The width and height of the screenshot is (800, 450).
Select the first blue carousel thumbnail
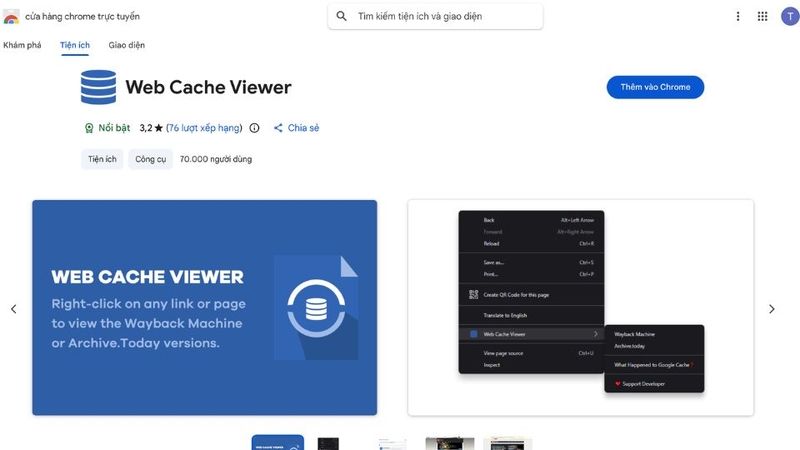click(278, 443)
